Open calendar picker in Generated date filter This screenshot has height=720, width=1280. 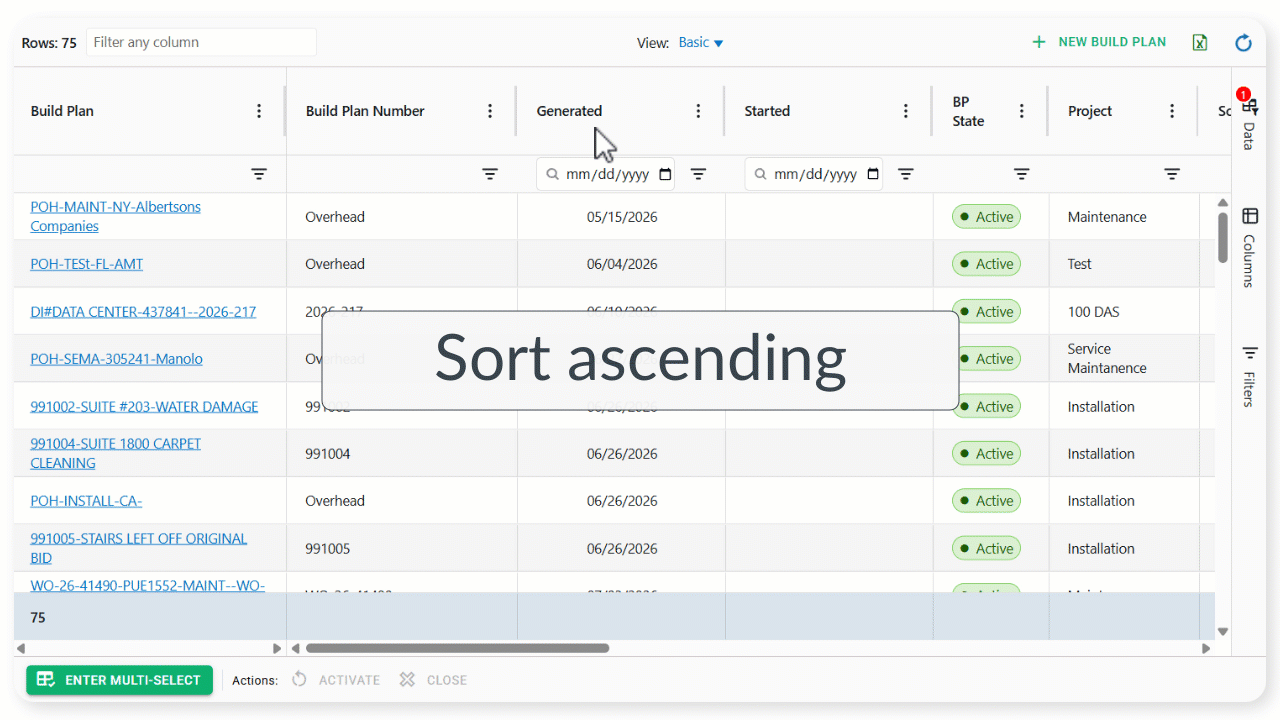click(x=665, y=174)
